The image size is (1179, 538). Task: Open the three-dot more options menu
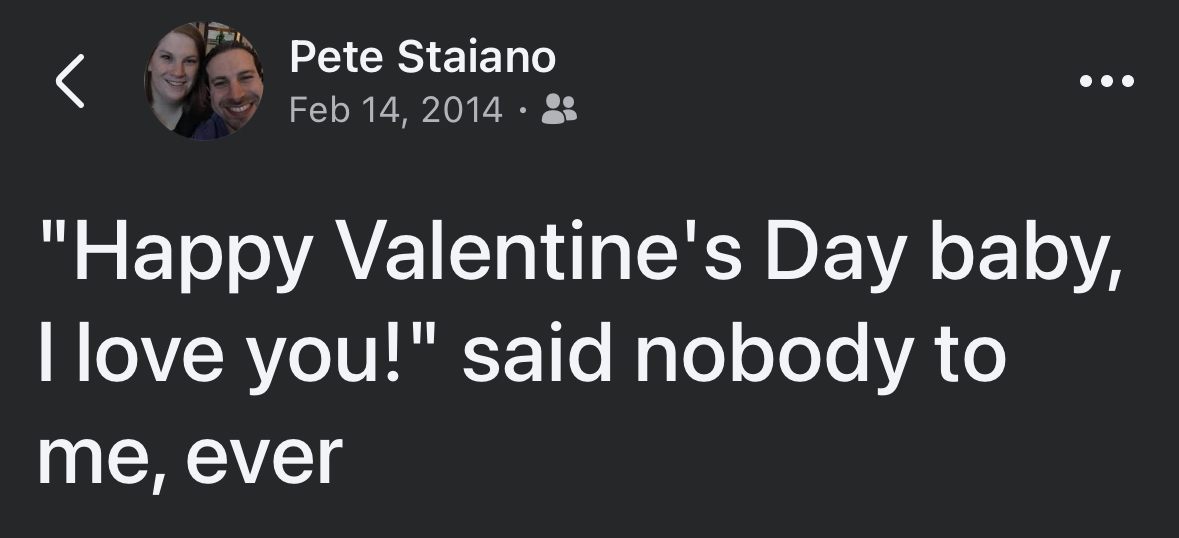click(x=1108, y=82)
